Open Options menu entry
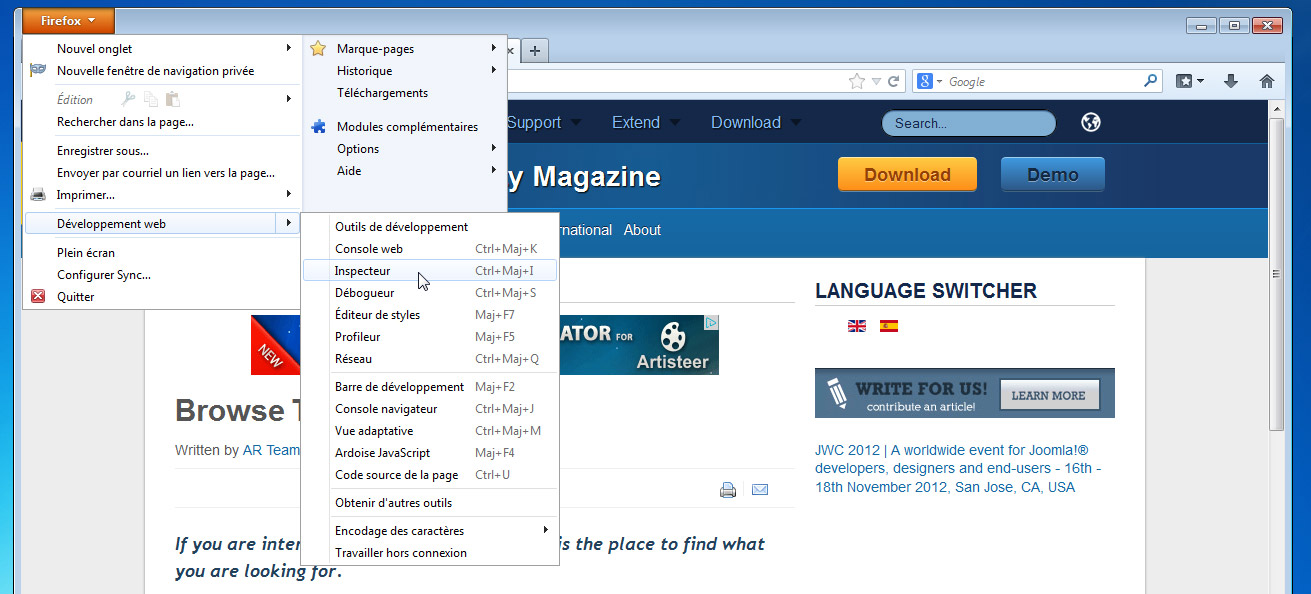 [x=358, y=149]
